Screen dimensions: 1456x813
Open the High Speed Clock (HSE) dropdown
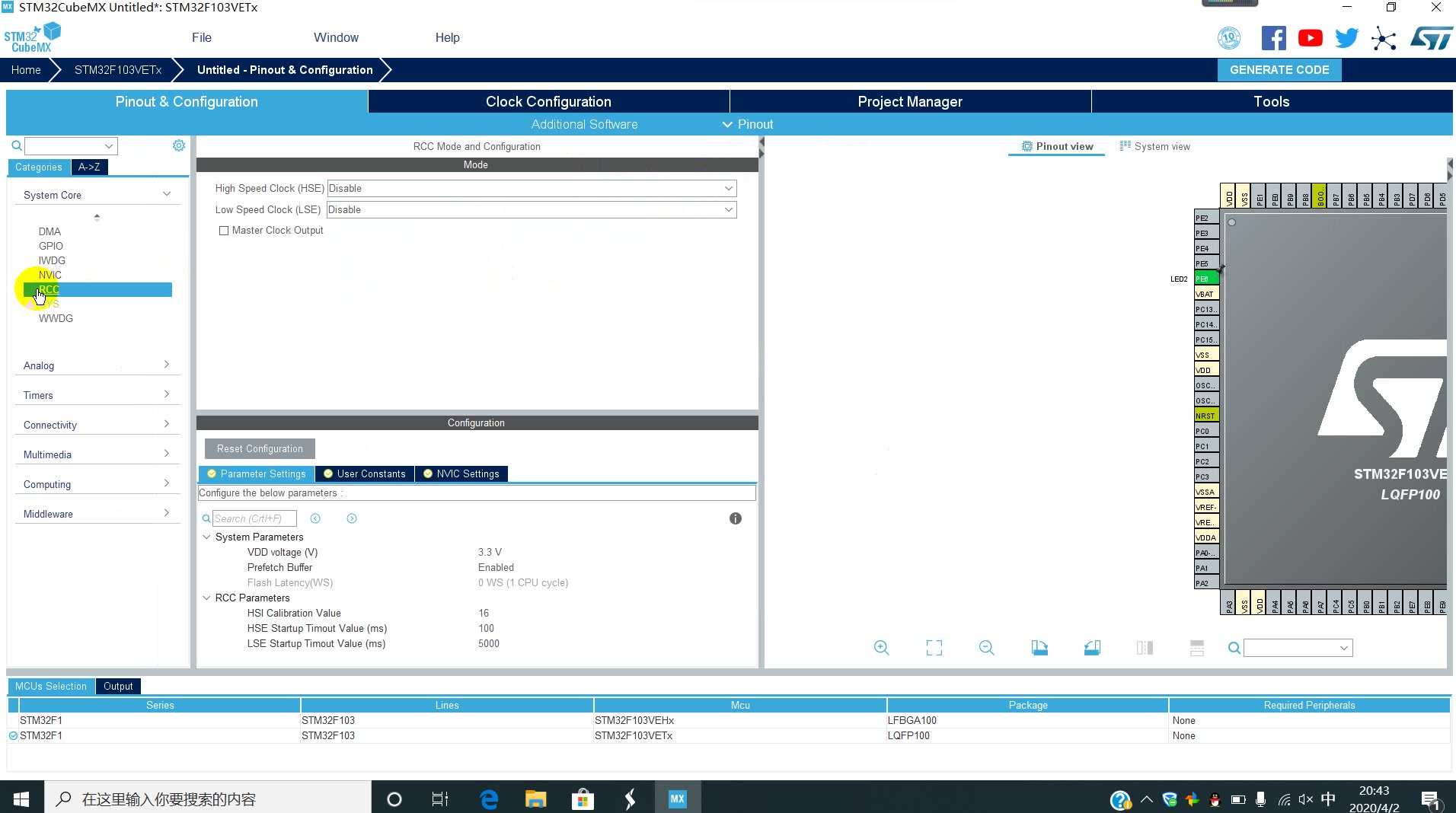pyautogui.click(x=532, y=188)
